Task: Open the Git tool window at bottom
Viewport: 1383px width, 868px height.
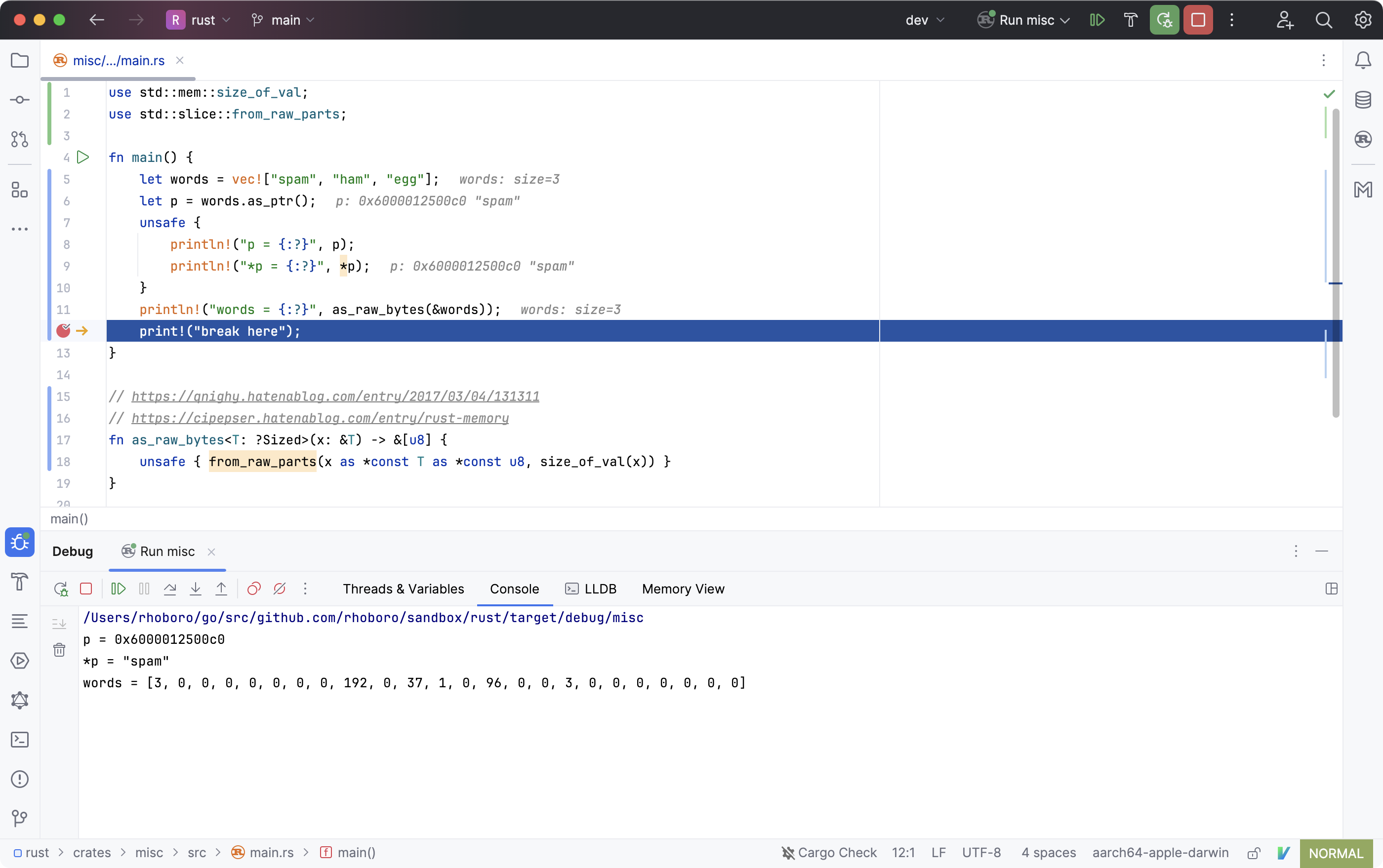Action: [x=20, y=818]
